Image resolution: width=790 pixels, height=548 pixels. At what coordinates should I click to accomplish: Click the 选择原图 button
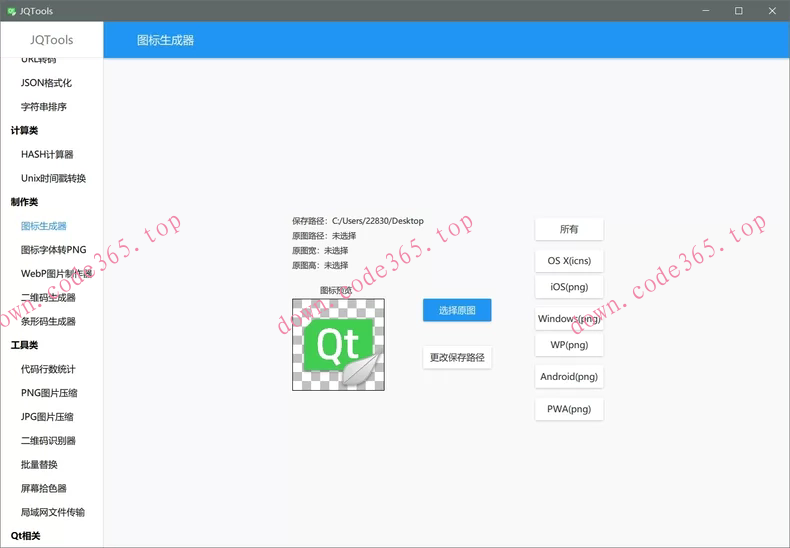pos(457,310)
